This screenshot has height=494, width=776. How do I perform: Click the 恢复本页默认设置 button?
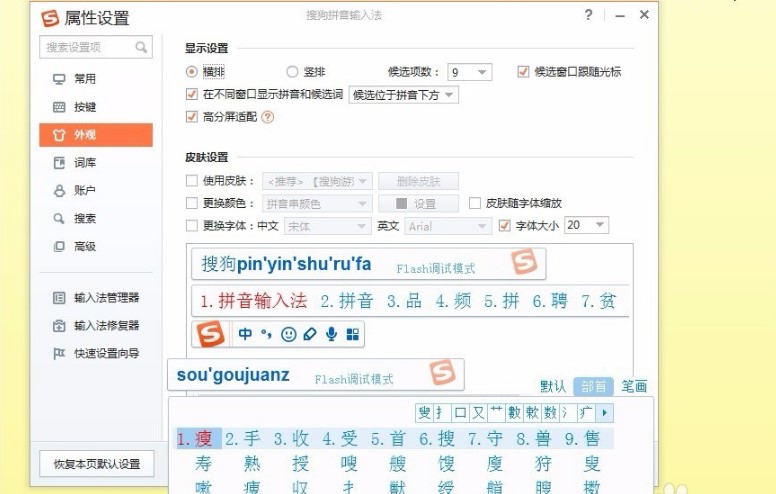point(97,464)
